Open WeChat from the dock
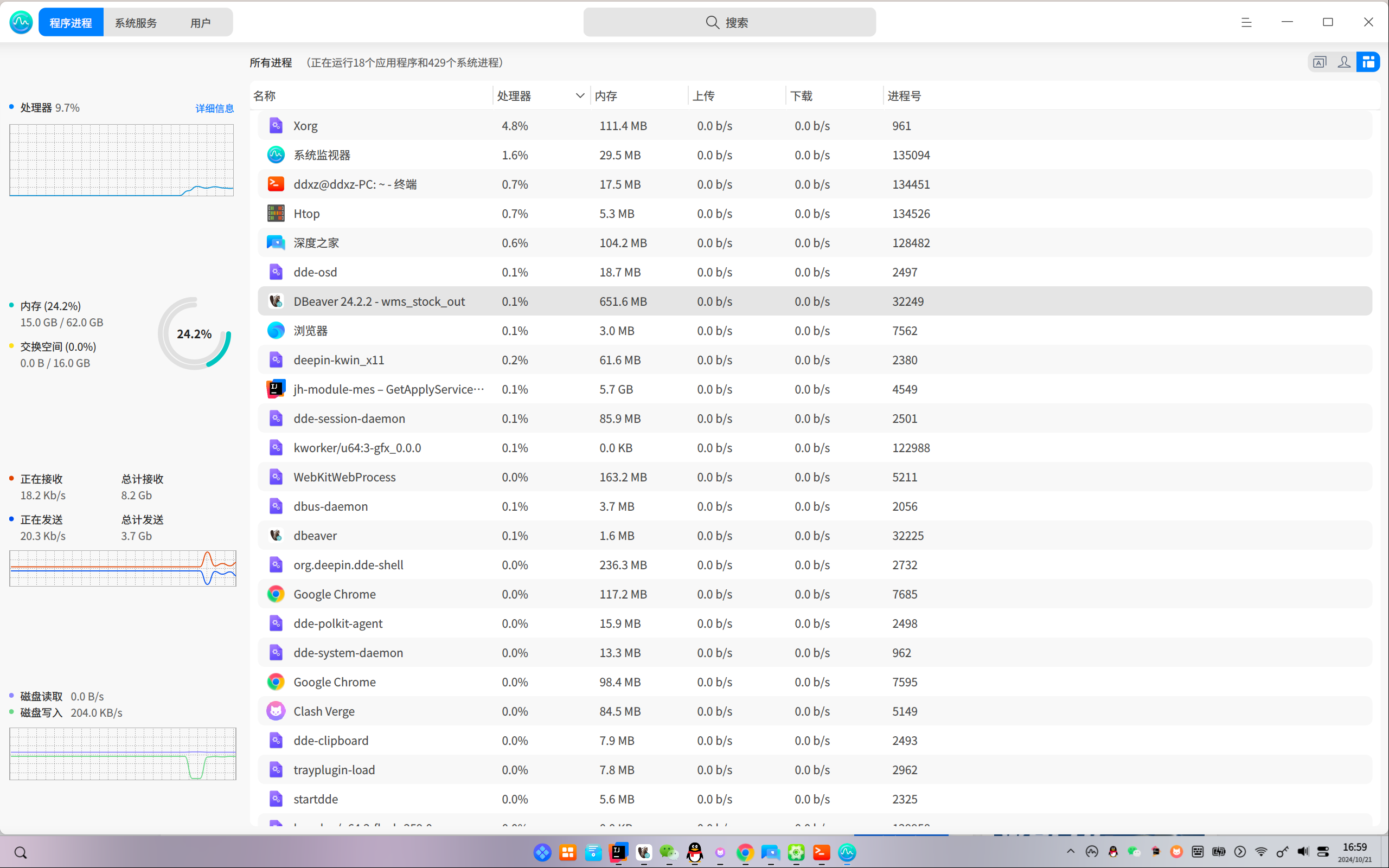Viewport: 1389px width, 868px height. click(x=669, y=852)
